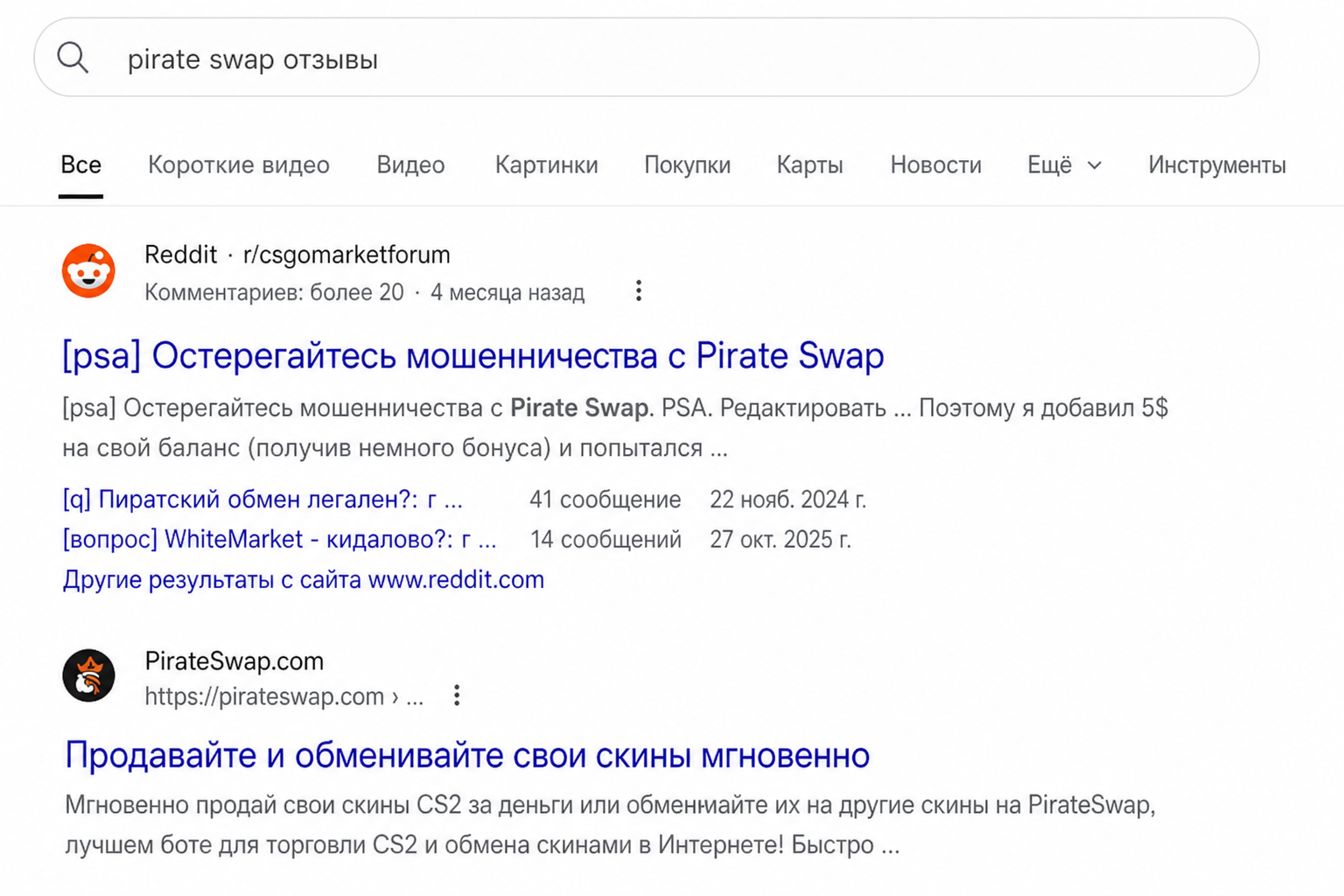
Task: Open '[psa] Остерегайтесь мошенничества с Pirate Swap' result
Action: [472, 355]
